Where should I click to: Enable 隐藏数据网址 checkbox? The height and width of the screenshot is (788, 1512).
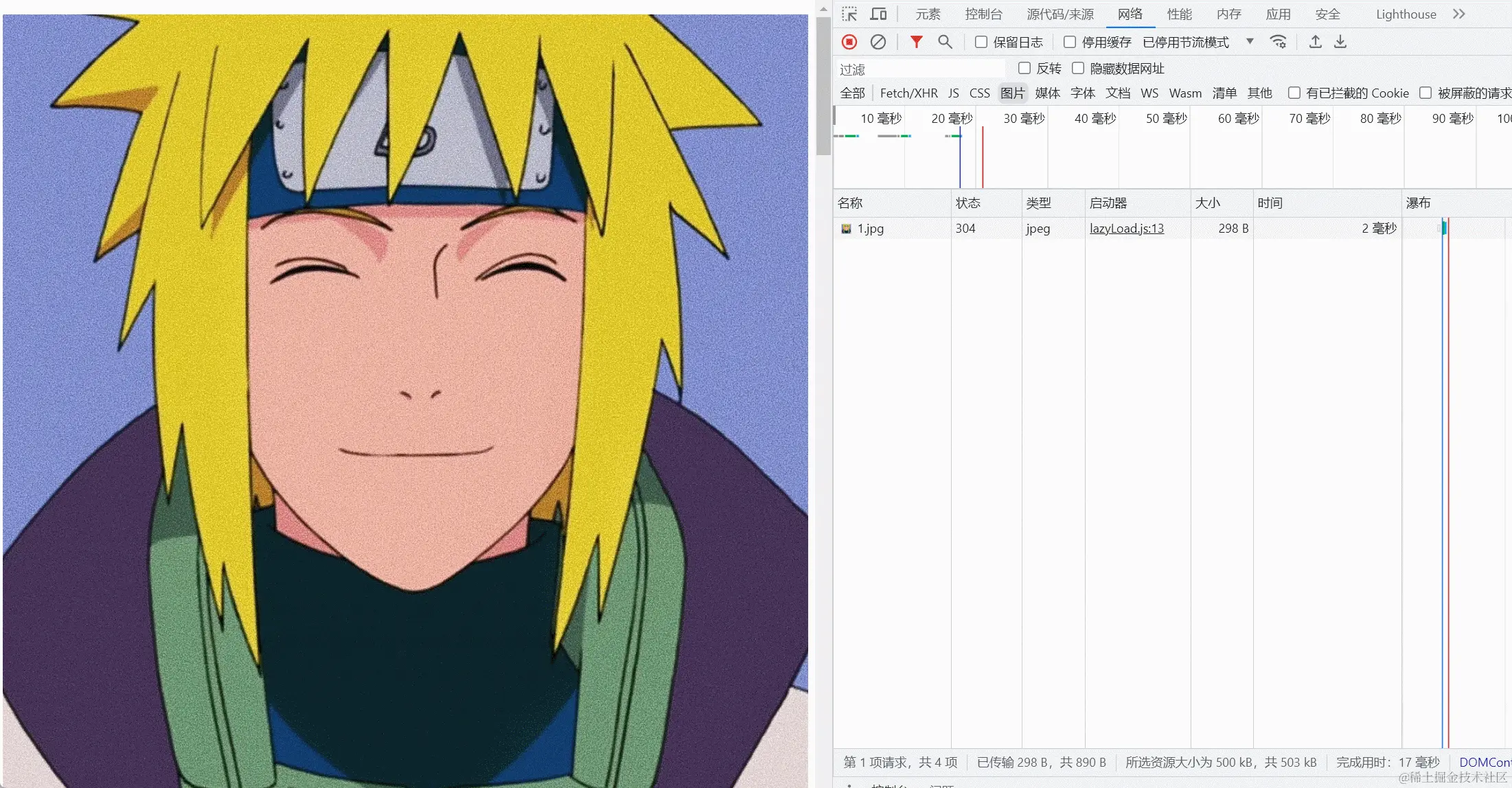(x=1078, y=68)
